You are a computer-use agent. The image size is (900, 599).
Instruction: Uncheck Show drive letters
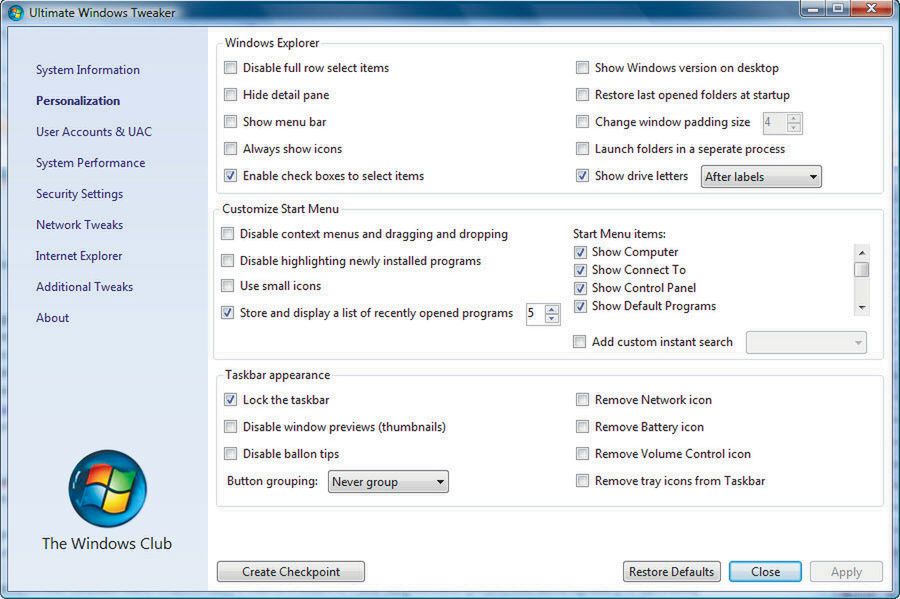pos(582,176)
